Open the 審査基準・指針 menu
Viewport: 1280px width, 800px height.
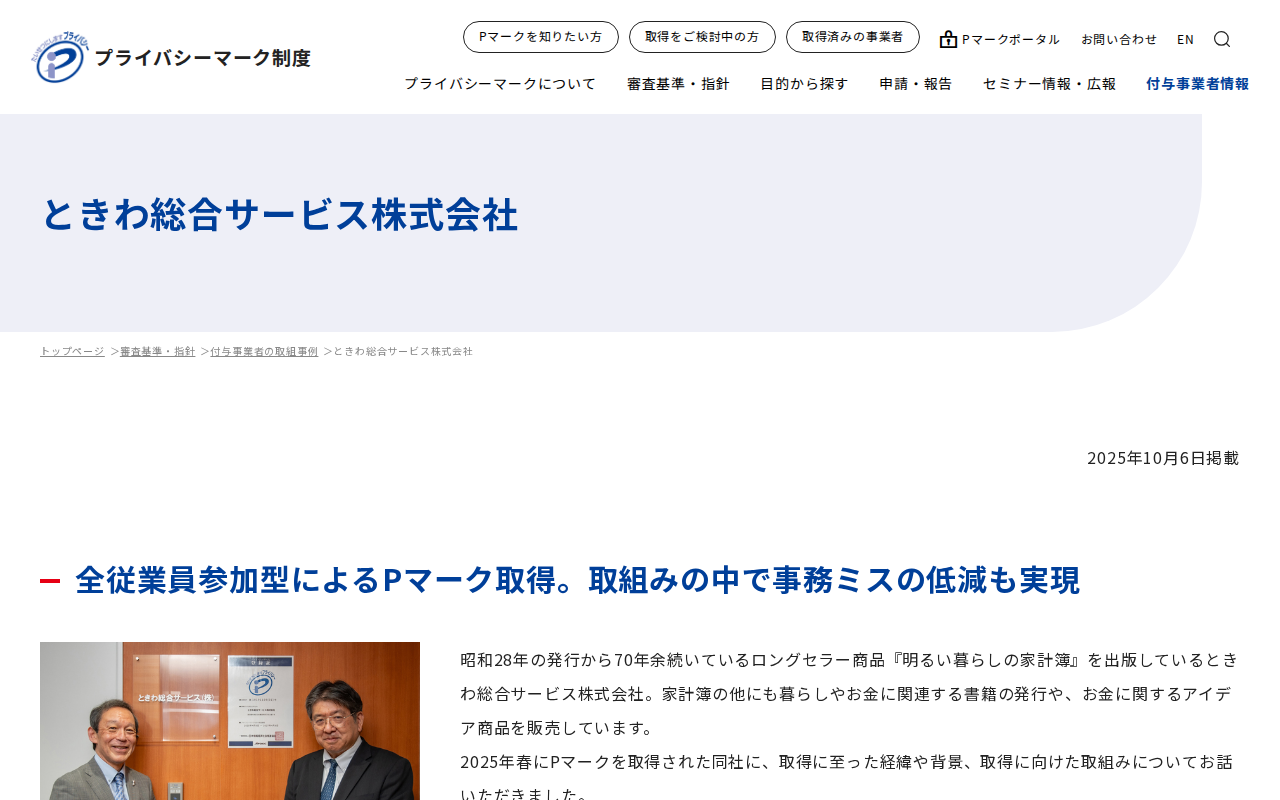(678, 84)
